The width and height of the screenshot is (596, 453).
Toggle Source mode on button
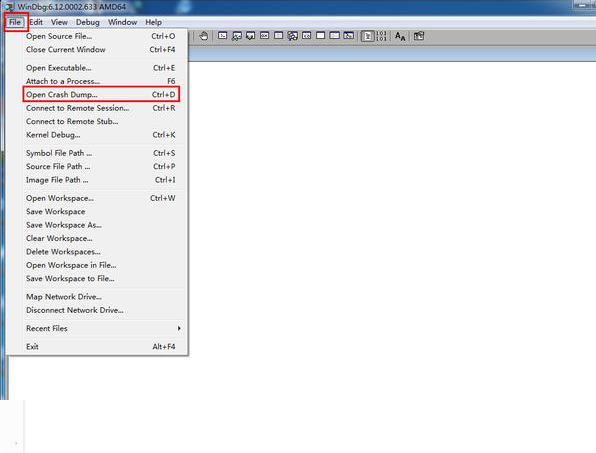click(x=368, y=36)
